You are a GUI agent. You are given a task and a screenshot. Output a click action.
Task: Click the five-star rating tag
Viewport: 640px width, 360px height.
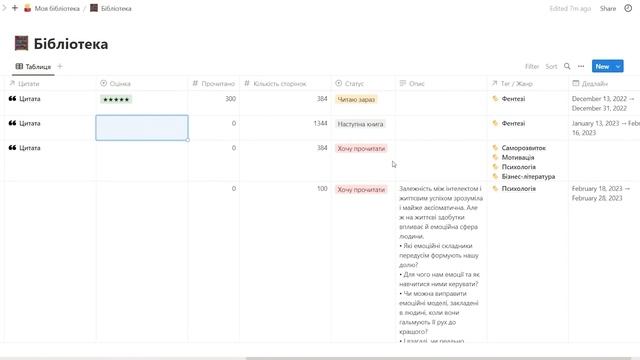coord(116,99)
